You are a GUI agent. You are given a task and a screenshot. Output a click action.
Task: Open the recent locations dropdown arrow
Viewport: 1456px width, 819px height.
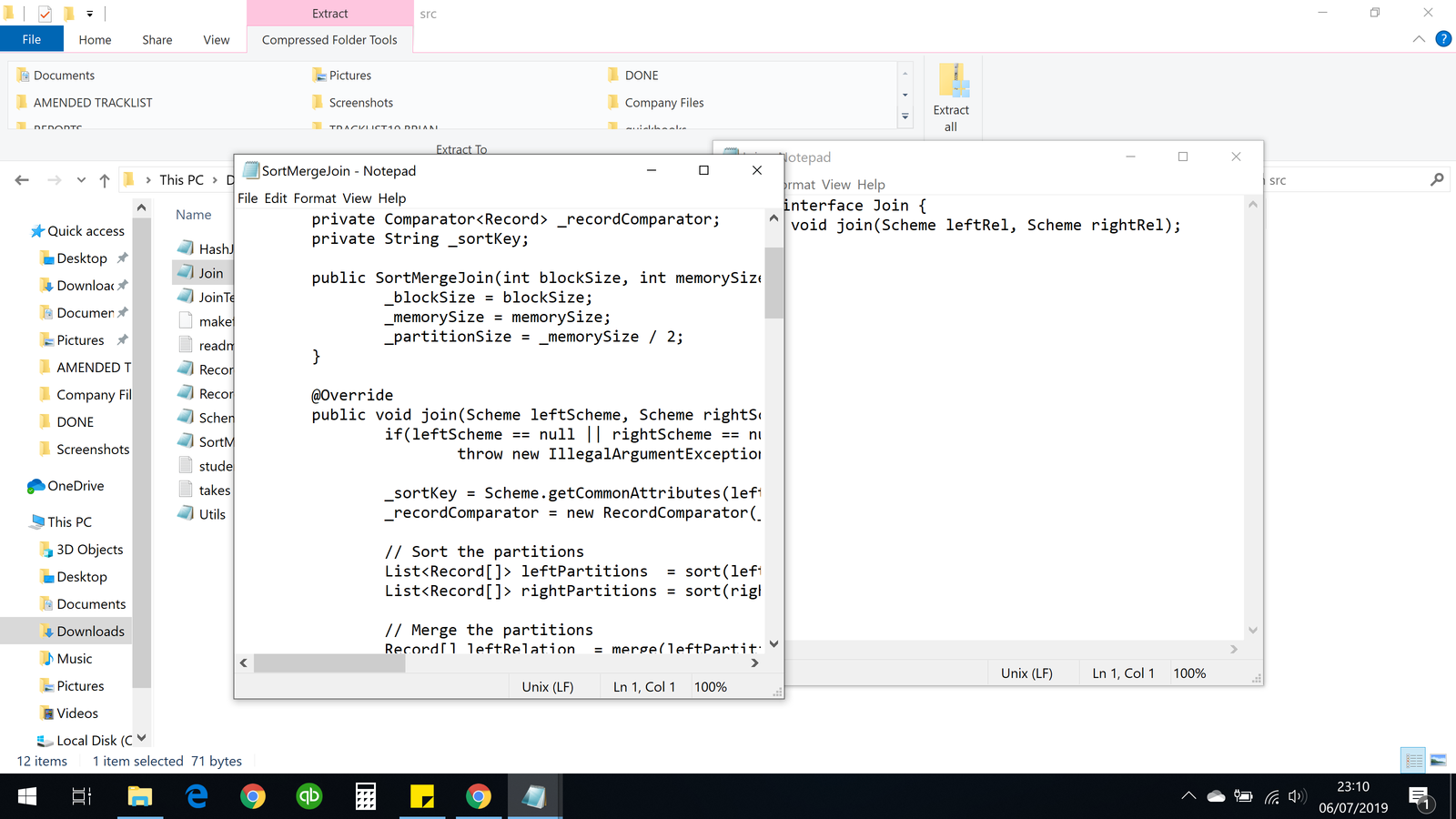(81, 180)
